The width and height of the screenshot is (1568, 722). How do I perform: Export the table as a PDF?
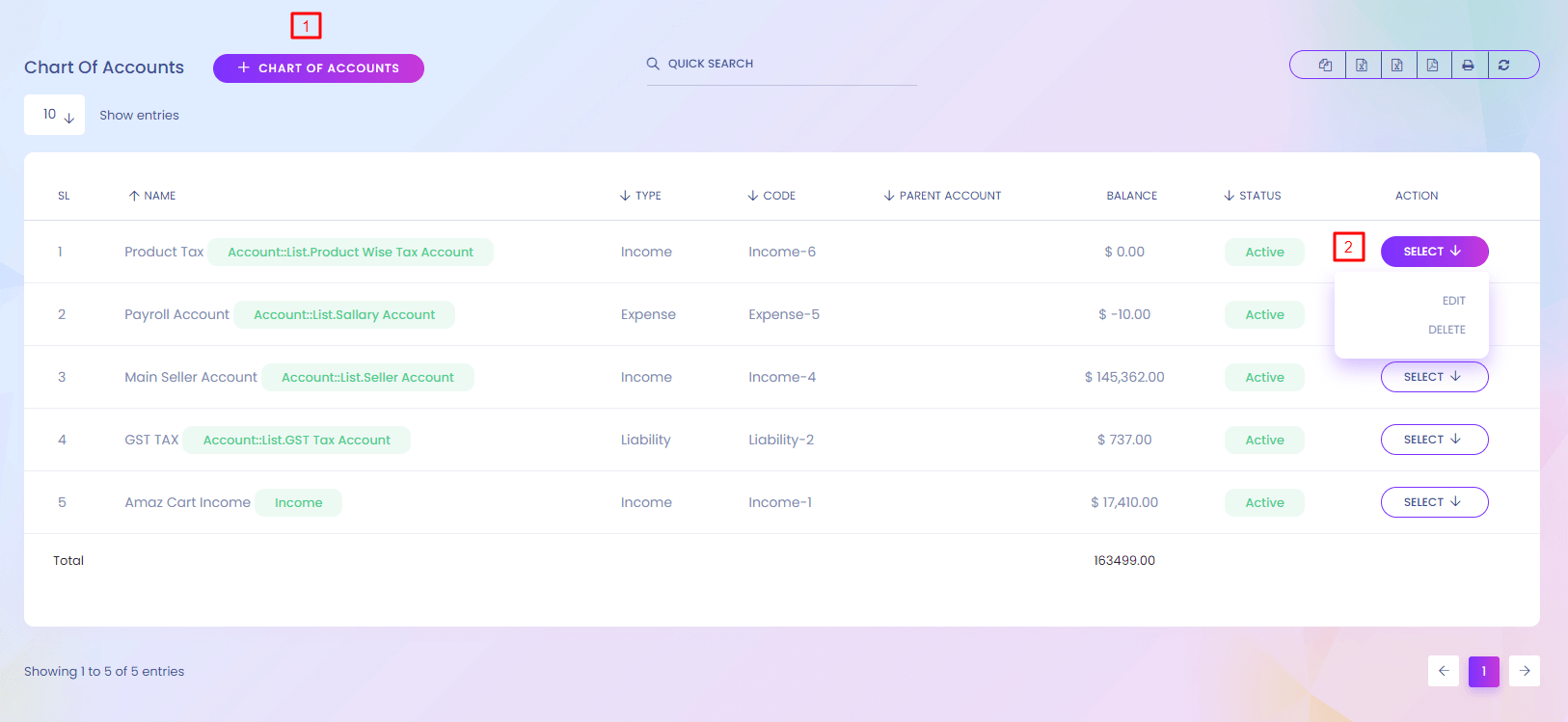coord(1432,65)
